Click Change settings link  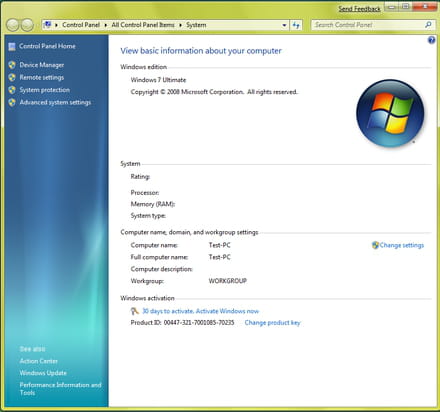coord(402,245)
